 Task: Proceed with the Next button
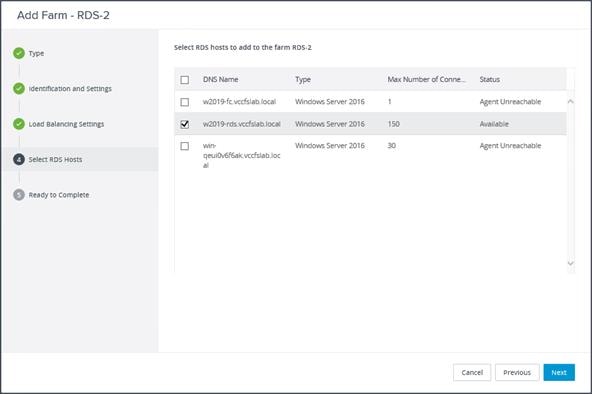(559, 372)
